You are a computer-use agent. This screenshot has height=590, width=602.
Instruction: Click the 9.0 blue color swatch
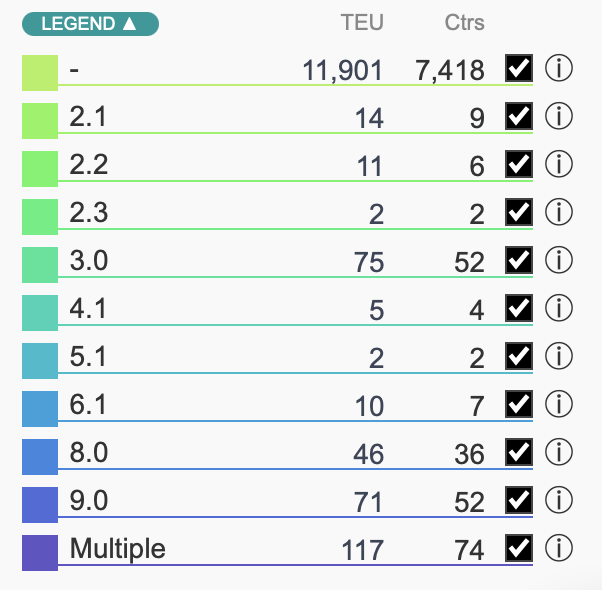(x=40, y=502)
